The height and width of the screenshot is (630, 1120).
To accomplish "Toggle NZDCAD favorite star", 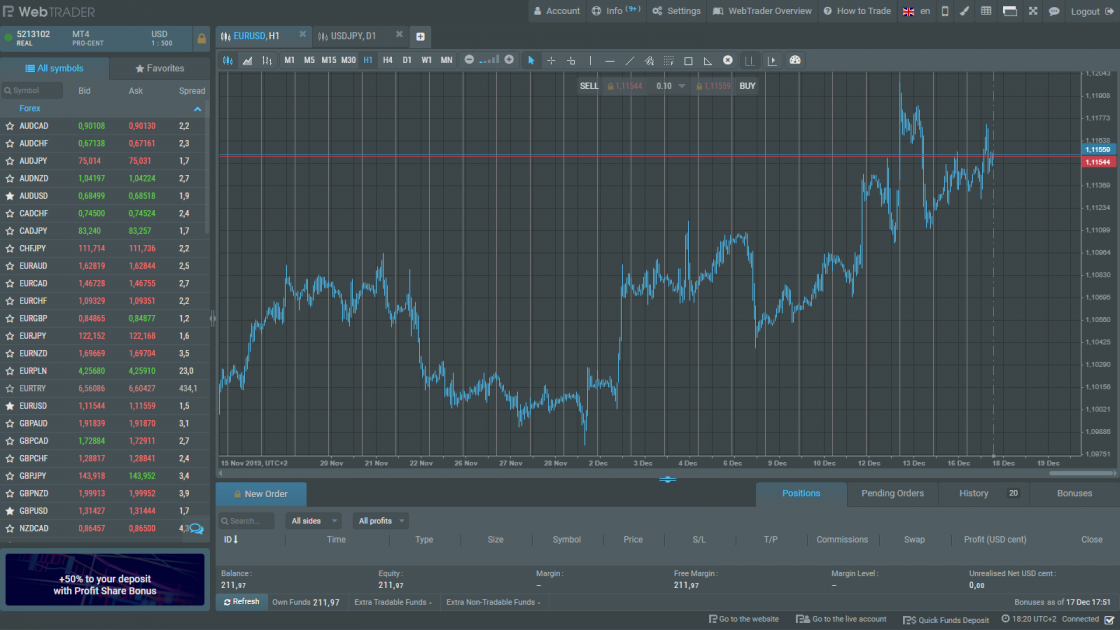I will click(x=9, y=529).
